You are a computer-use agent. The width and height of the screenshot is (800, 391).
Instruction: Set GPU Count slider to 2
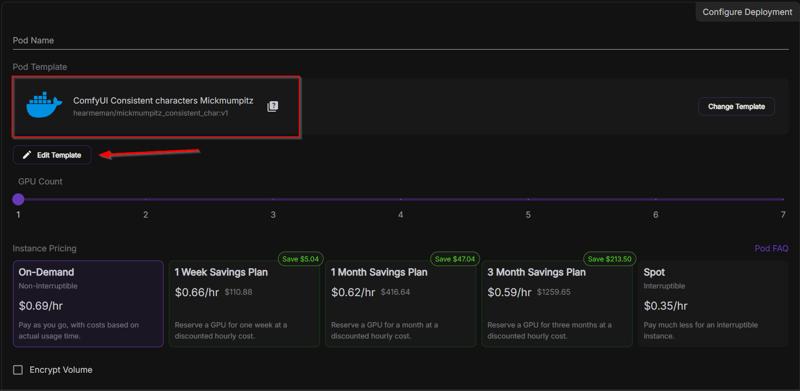(x=146, y=199)
